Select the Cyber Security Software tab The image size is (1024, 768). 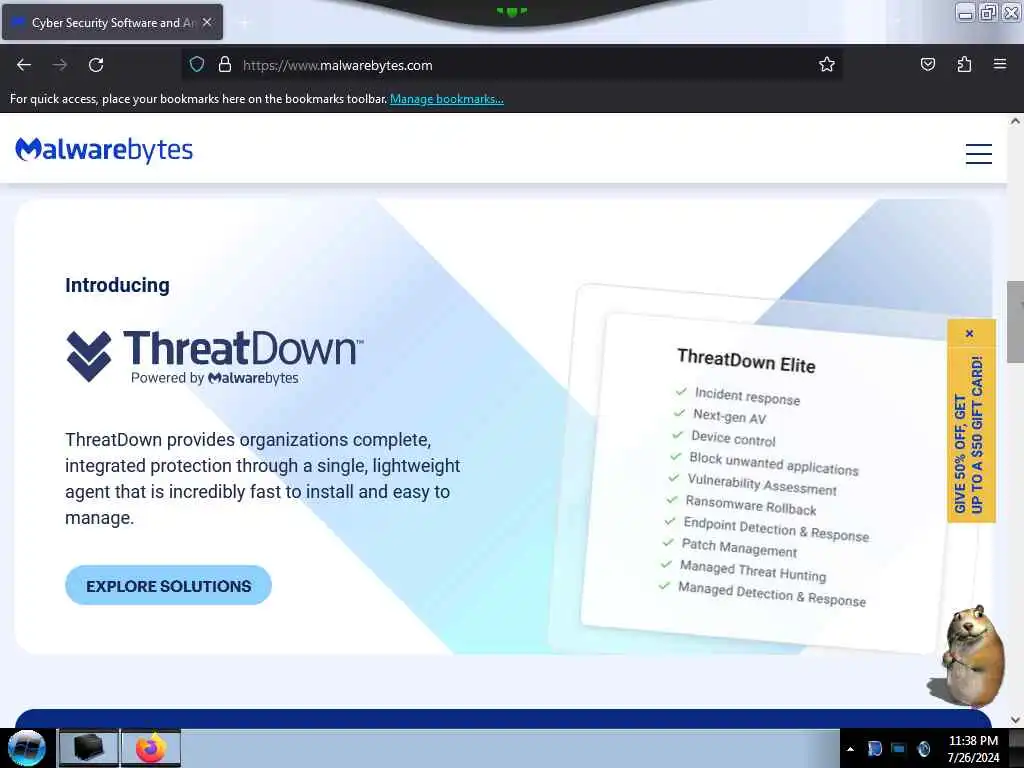pyautogui.click(x=112, y=22)
